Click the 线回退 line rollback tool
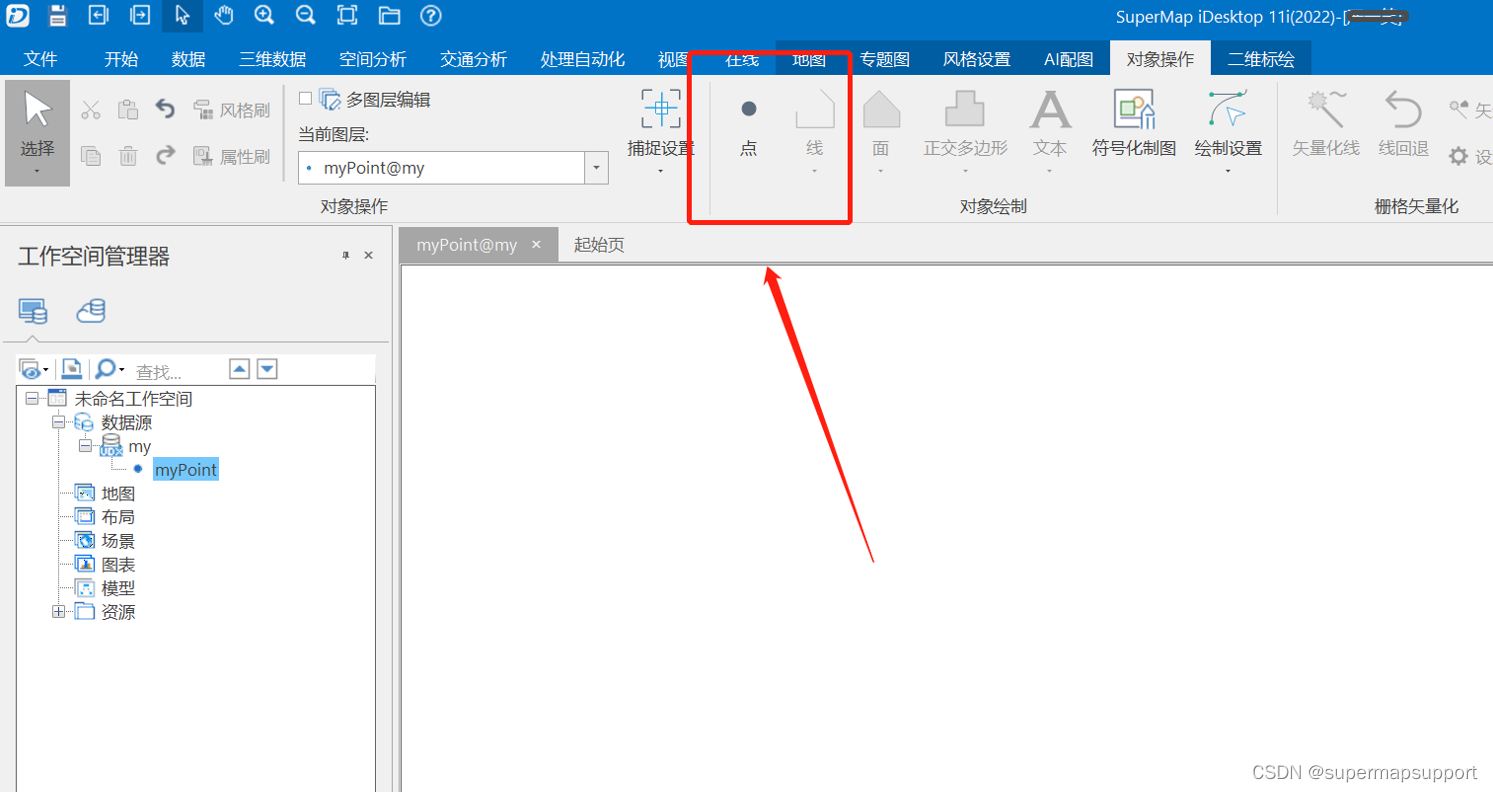The width and height of the screenshot is (1493, 792). pyautogui.click(x=1403, y=124)
